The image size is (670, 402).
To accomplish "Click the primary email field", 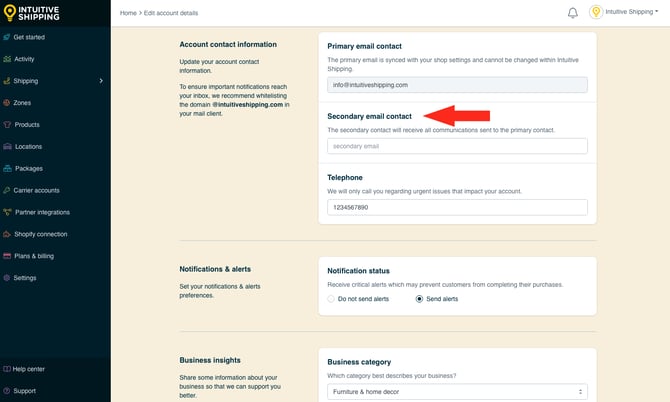I will [x=457, y=85].
